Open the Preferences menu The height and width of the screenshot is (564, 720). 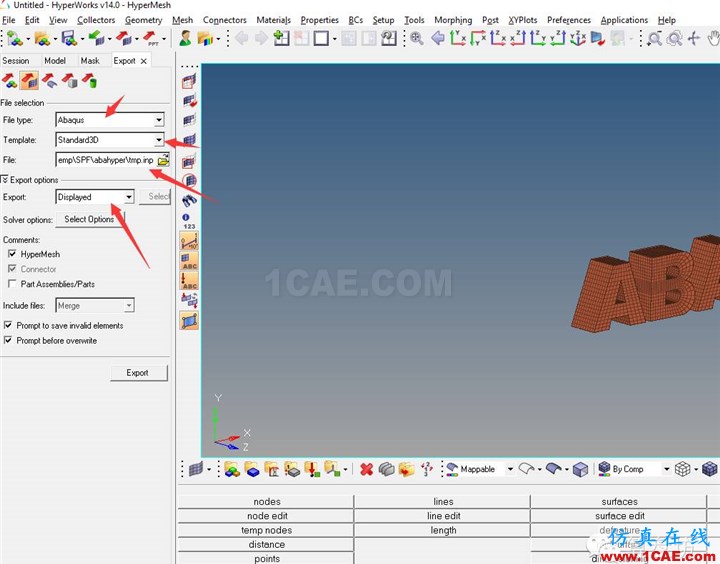point(568,20)
